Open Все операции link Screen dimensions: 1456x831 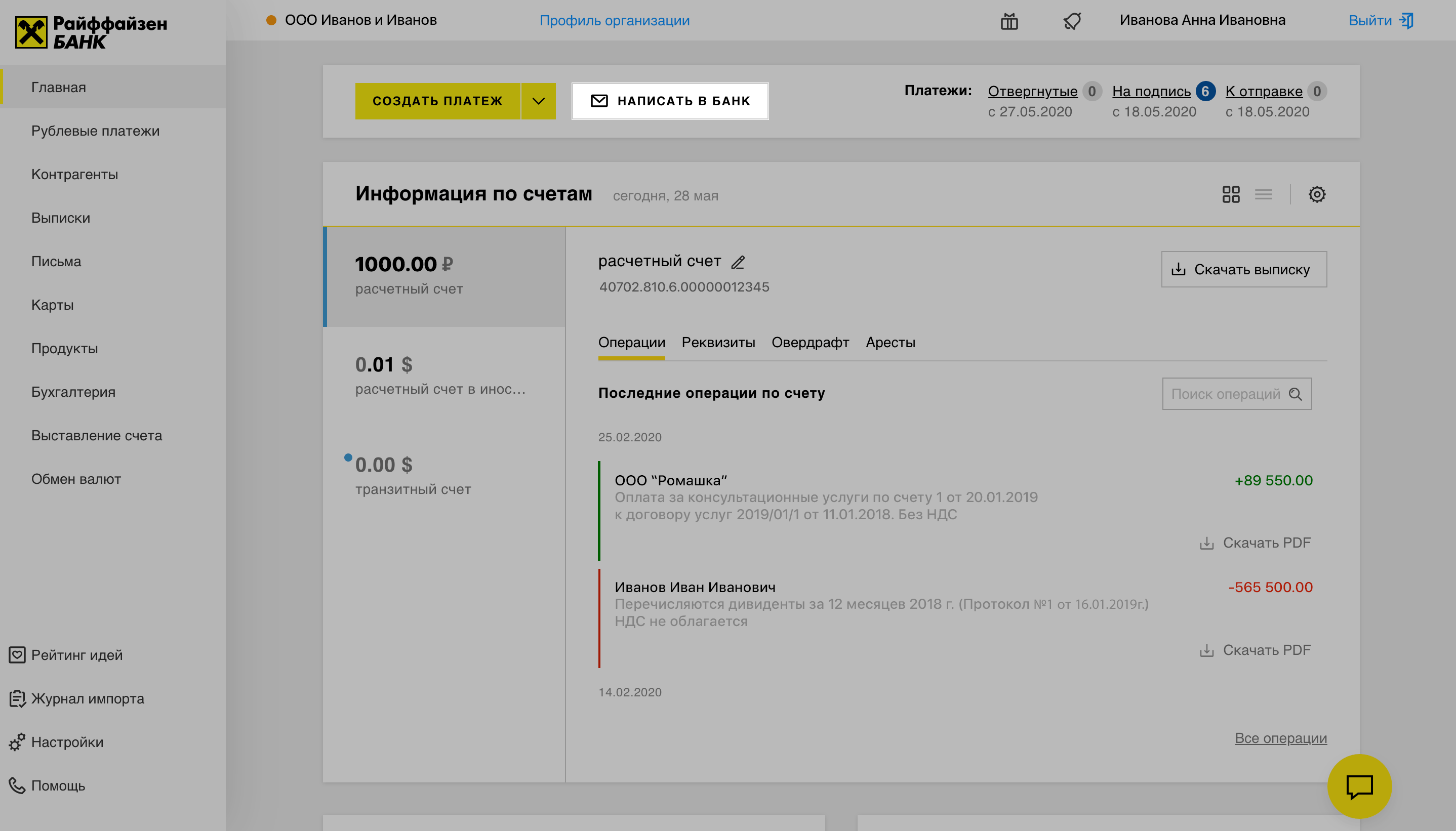coord(1280,738)
